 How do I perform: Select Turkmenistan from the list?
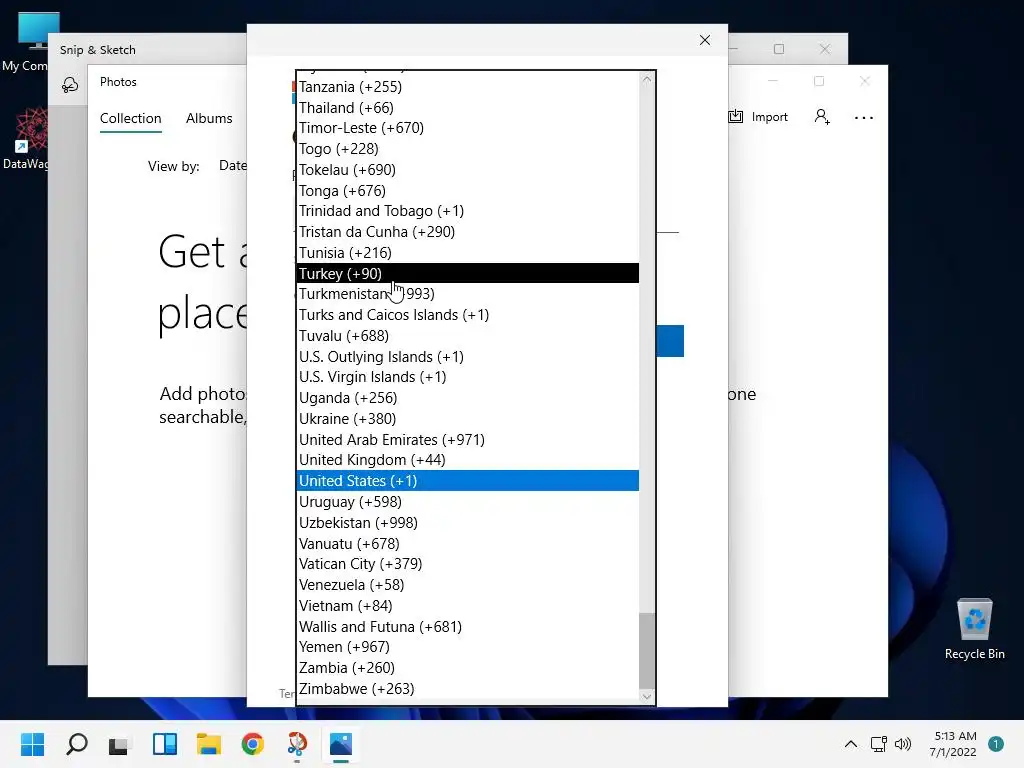click(x=468, y=294)
